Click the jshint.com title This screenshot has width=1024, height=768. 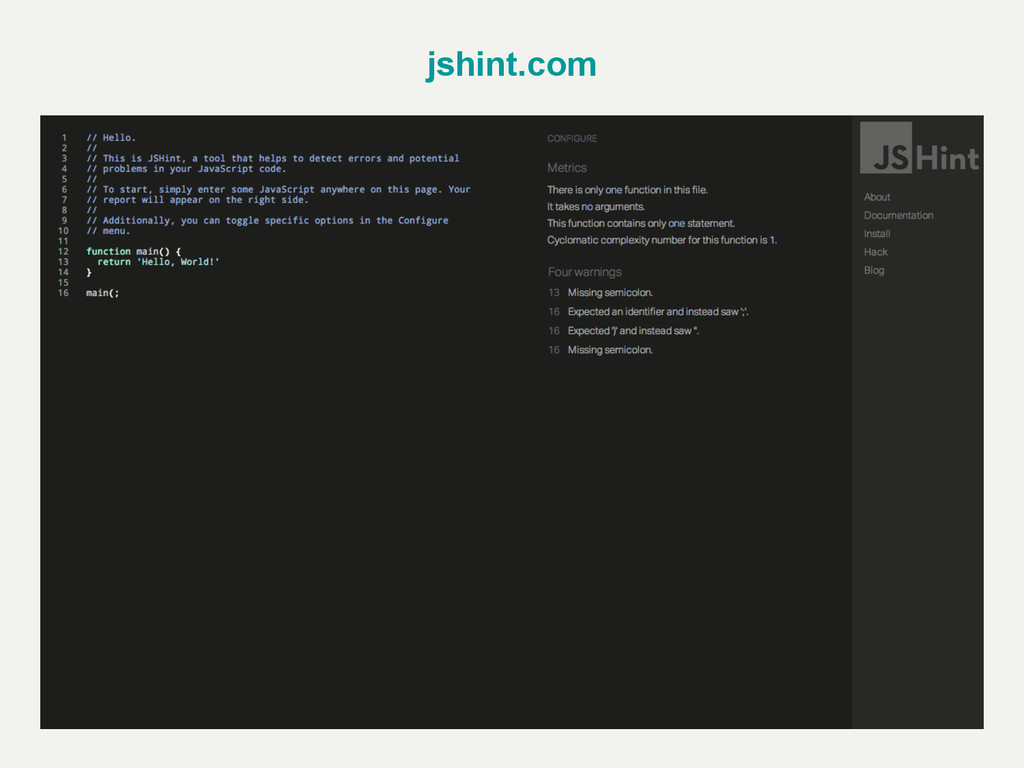pos(511,65)
